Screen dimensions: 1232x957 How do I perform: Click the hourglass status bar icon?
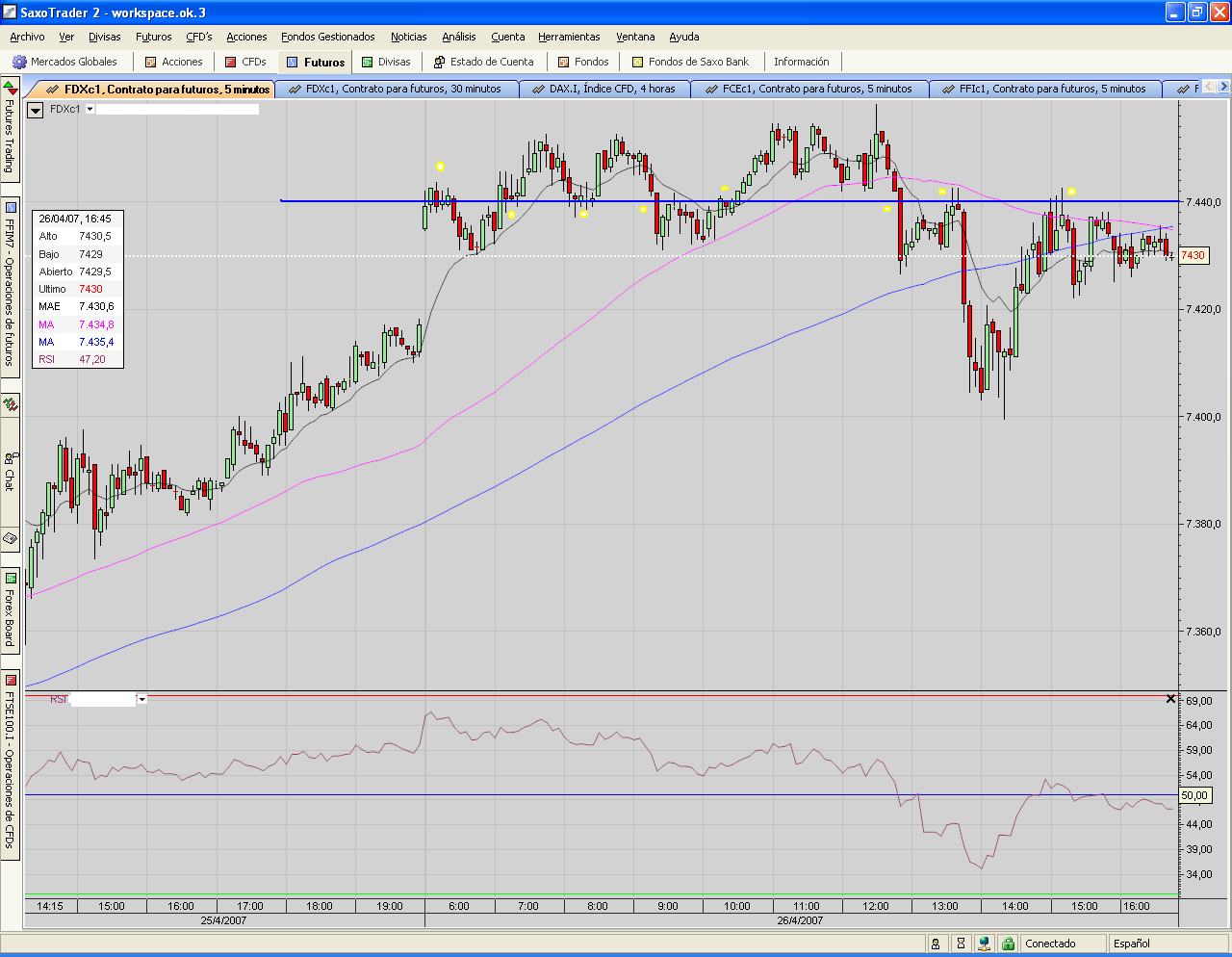(x=960, y=944)
